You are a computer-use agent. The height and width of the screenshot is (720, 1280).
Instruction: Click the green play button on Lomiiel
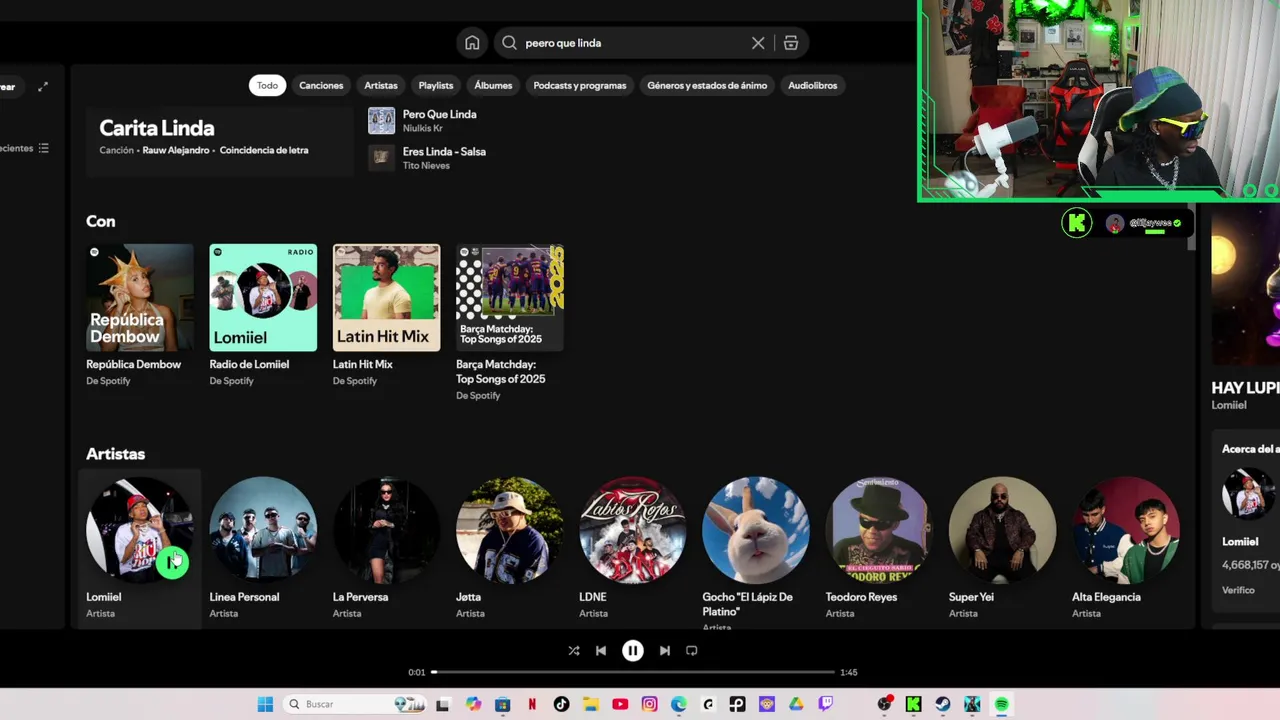tap(172, 562)
